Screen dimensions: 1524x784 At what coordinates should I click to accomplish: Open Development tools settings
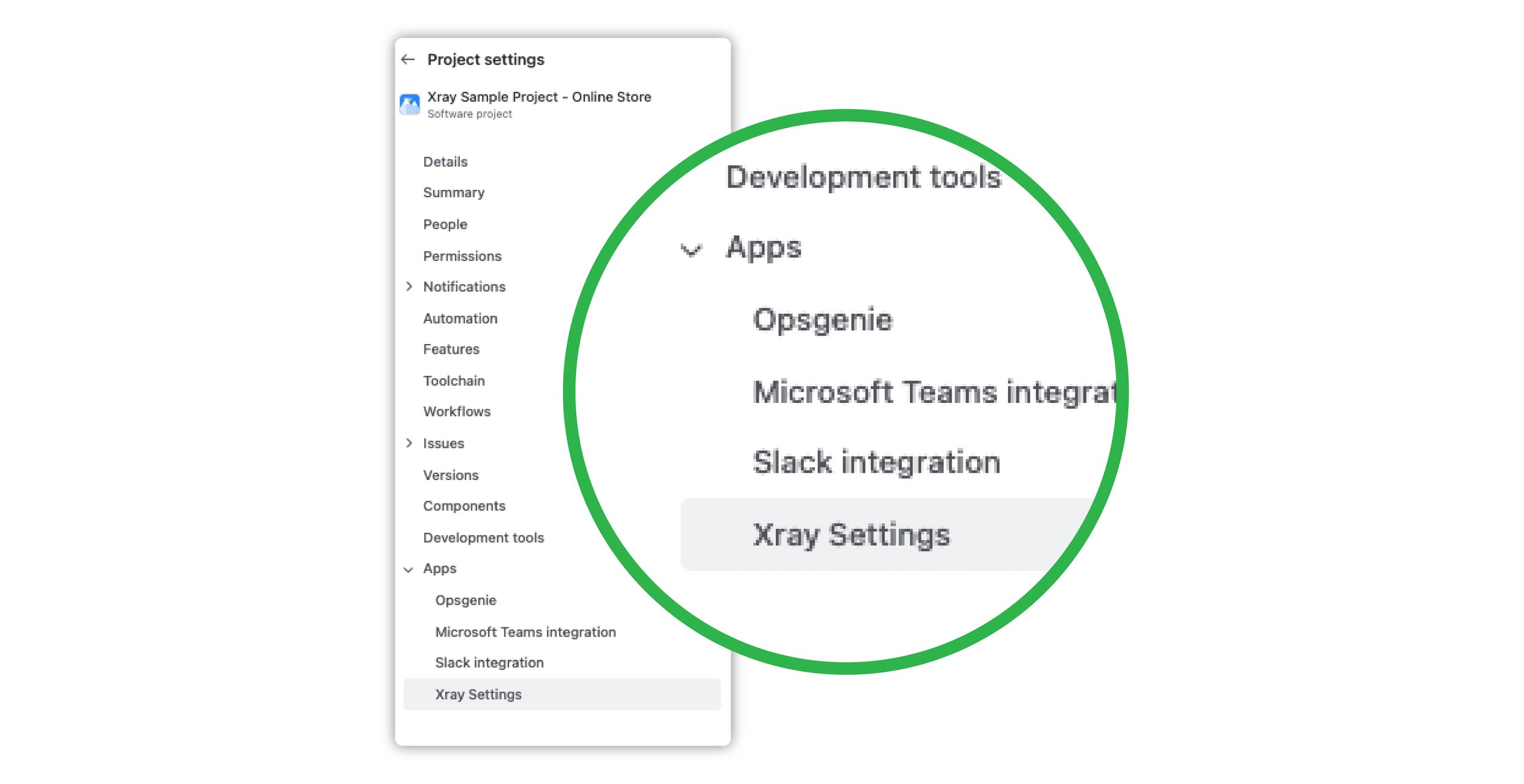coord(483,537)
